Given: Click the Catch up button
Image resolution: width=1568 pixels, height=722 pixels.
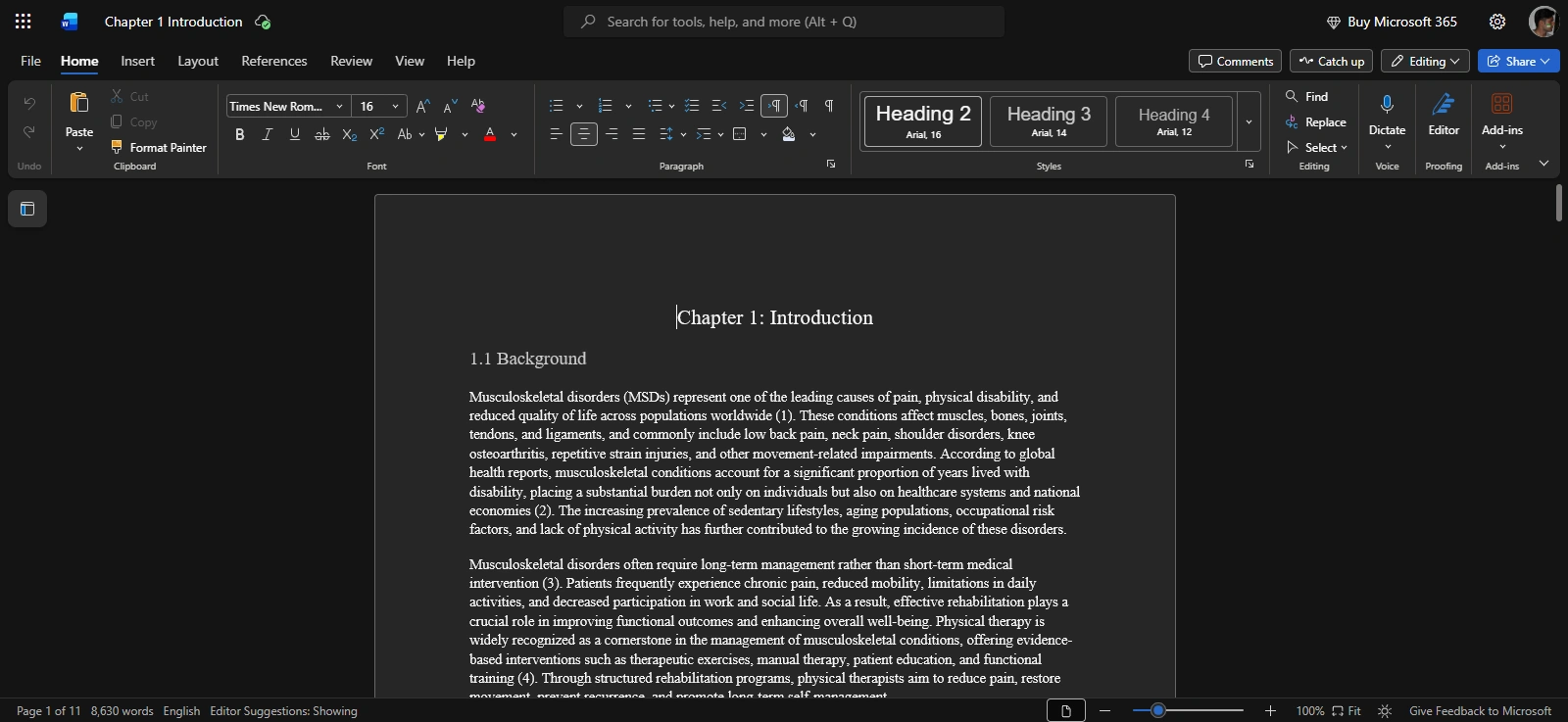Looking at the screenshot, I should (1331, 61).
